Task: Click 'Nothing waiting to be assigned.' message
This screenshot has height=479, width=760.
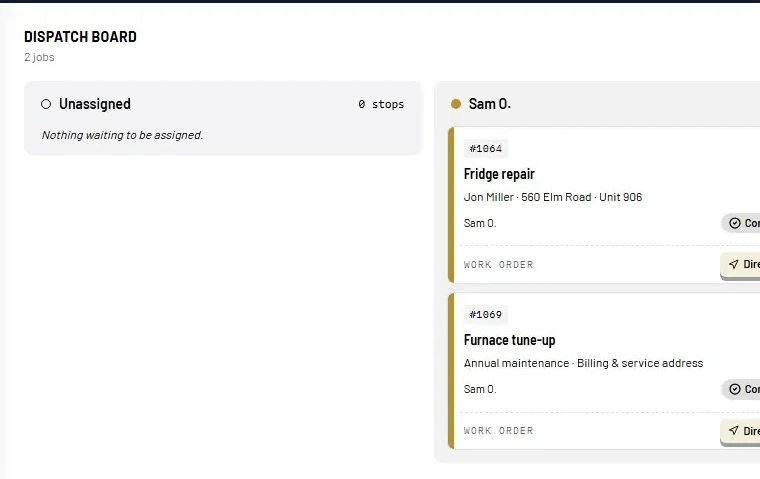Action: pos(122,135)
